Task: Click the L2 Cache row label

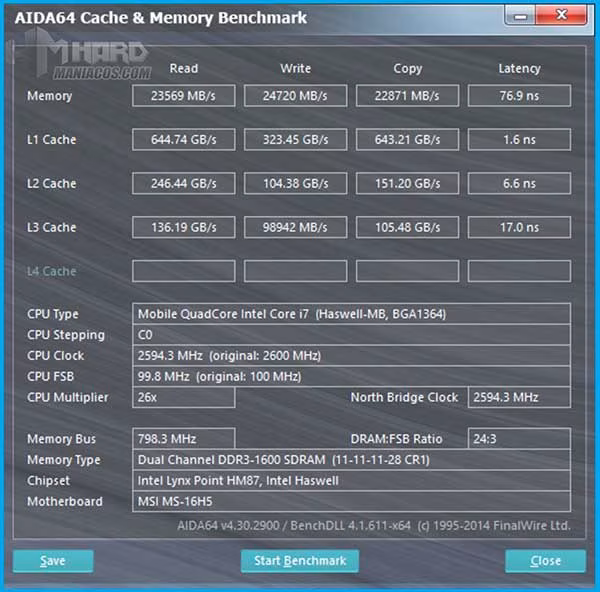Action: (x=51, y=184)
